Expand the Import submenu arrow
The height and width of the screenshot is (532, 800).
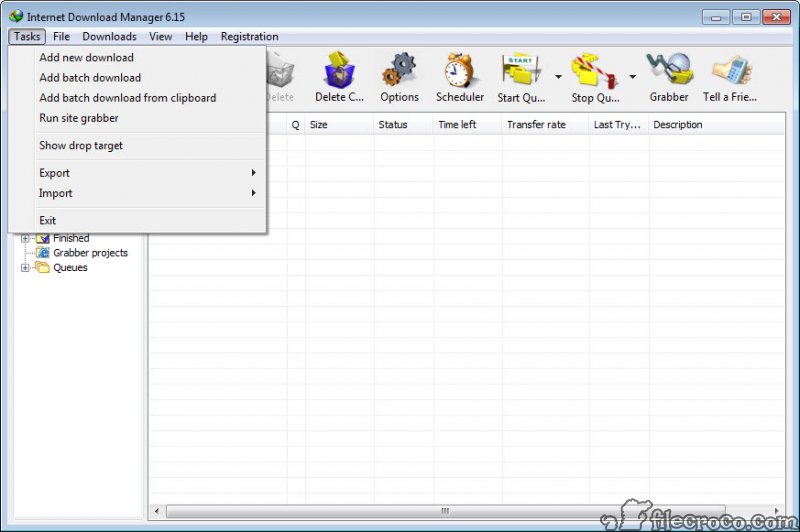(x=254, y=193)
